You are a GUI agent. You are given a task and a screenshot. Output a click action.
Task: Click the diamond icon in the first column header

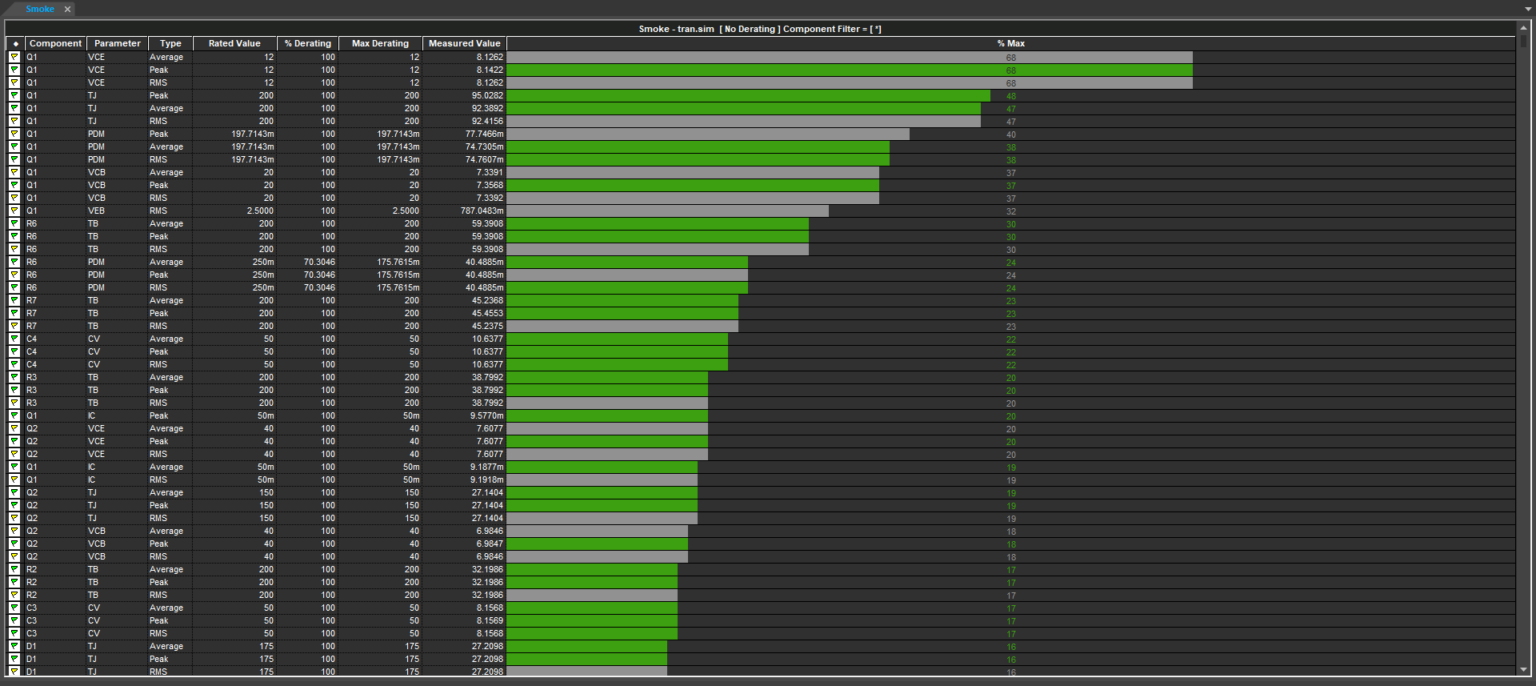(15, 43)
